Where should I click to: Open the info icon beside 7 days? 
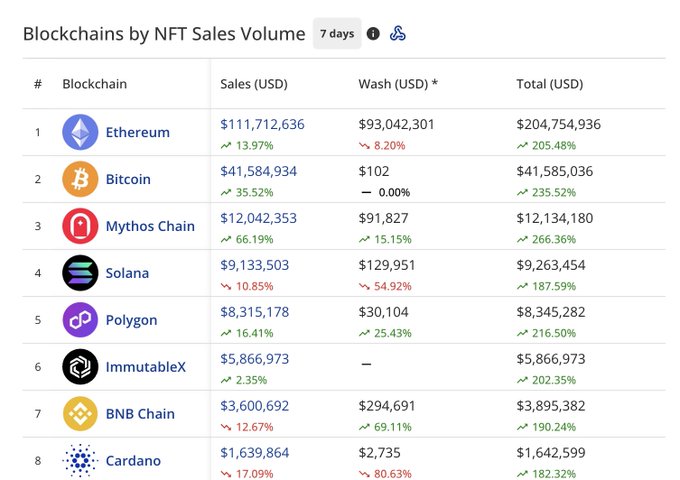[x=373, y=33]
